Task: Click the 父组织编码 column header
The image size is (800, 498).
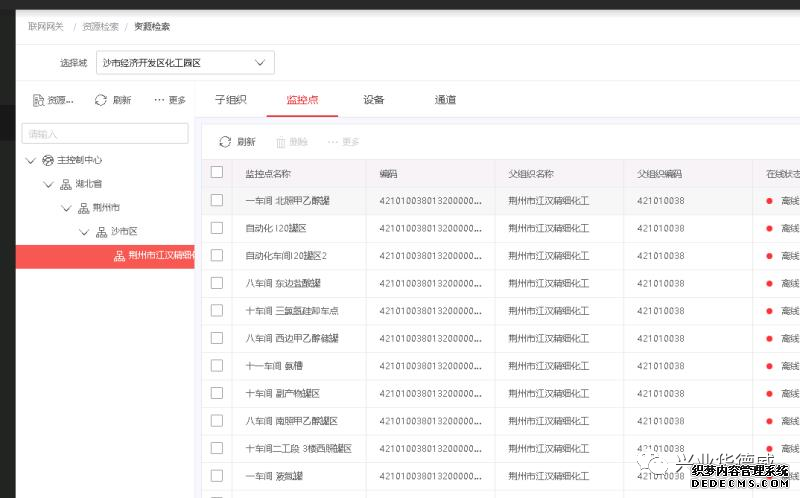Action: point(659,173)
